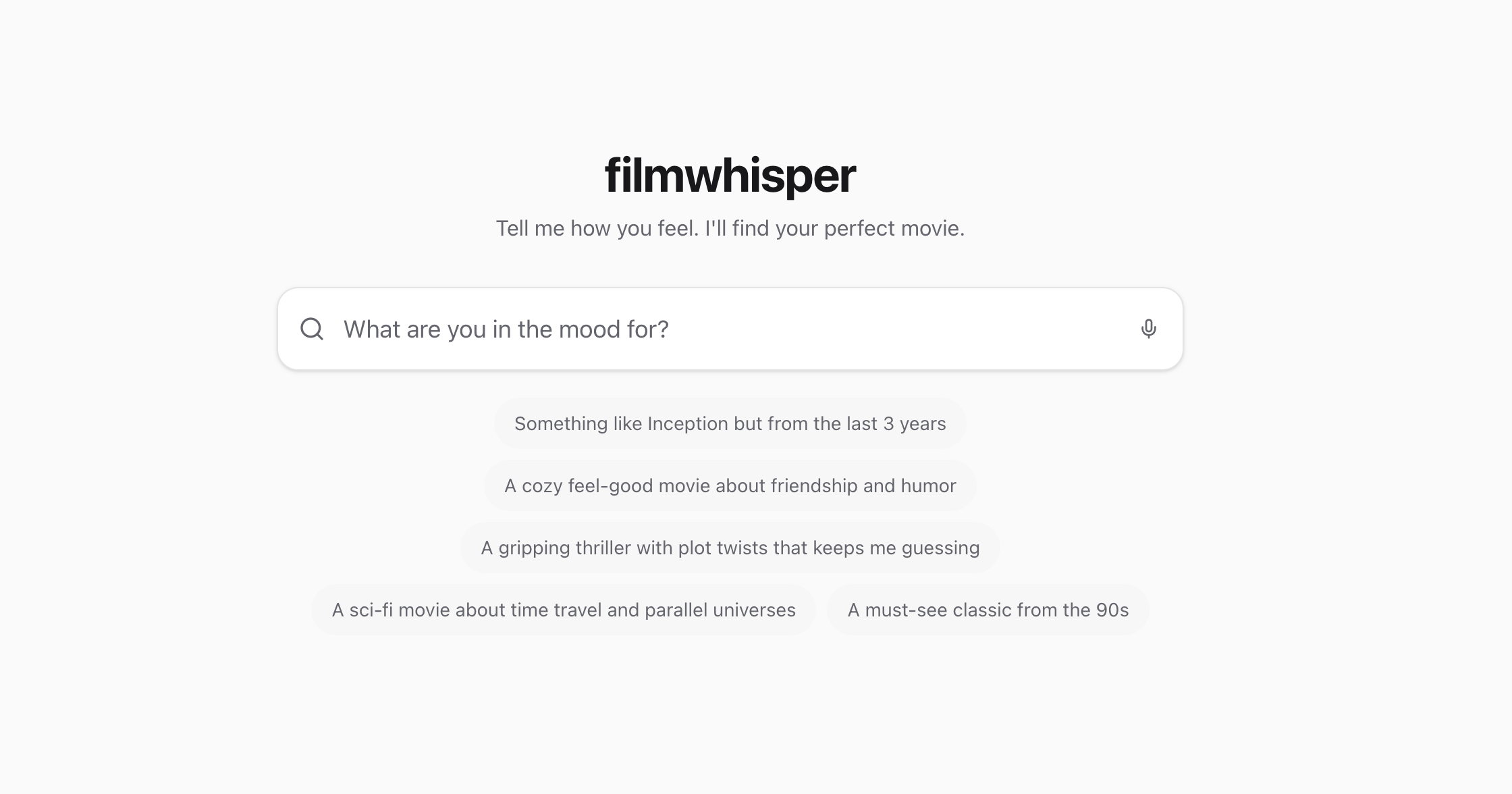
Task: Activate voice input microphone icon
Action: tap(1148, 329)
